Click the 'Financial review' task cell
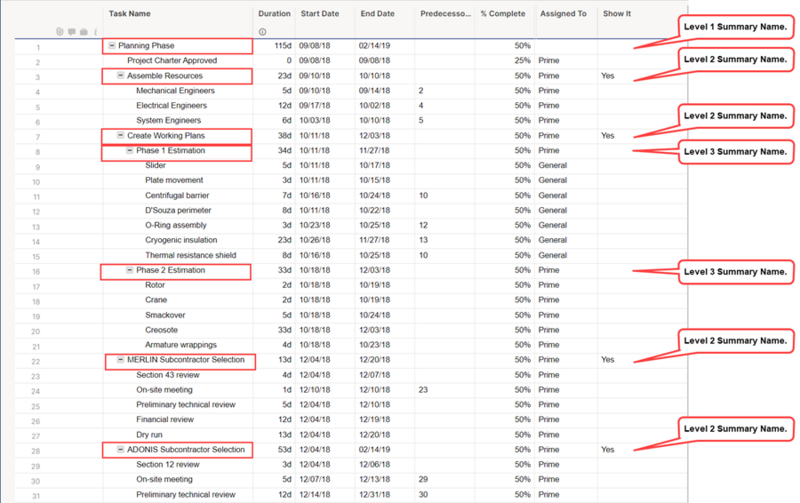The width and height of the screenshot is (800, 503). [165, 419]
